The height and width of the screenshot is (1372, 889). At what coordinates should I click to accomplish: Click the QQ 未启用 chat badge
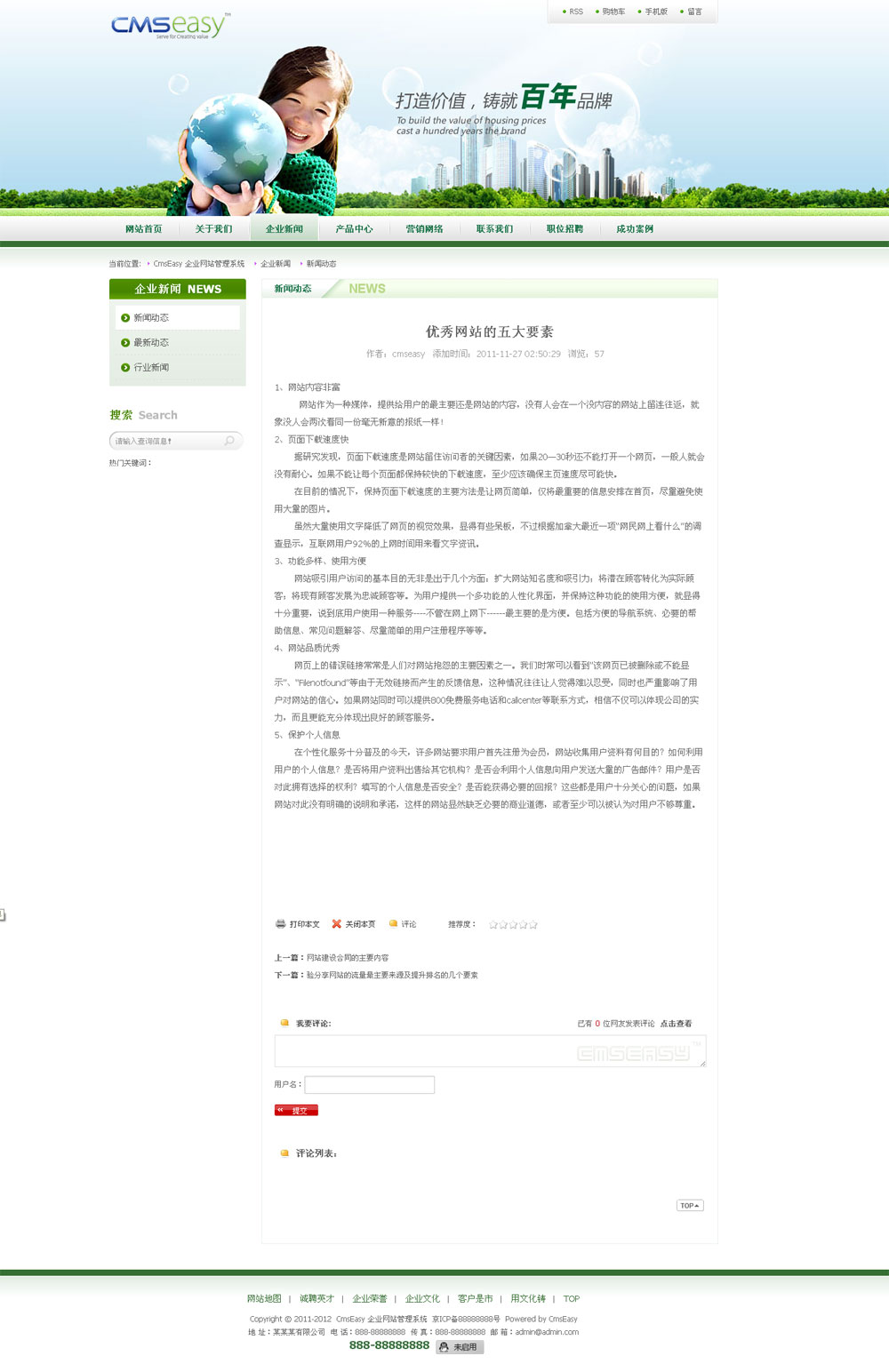click(460, 1347)
